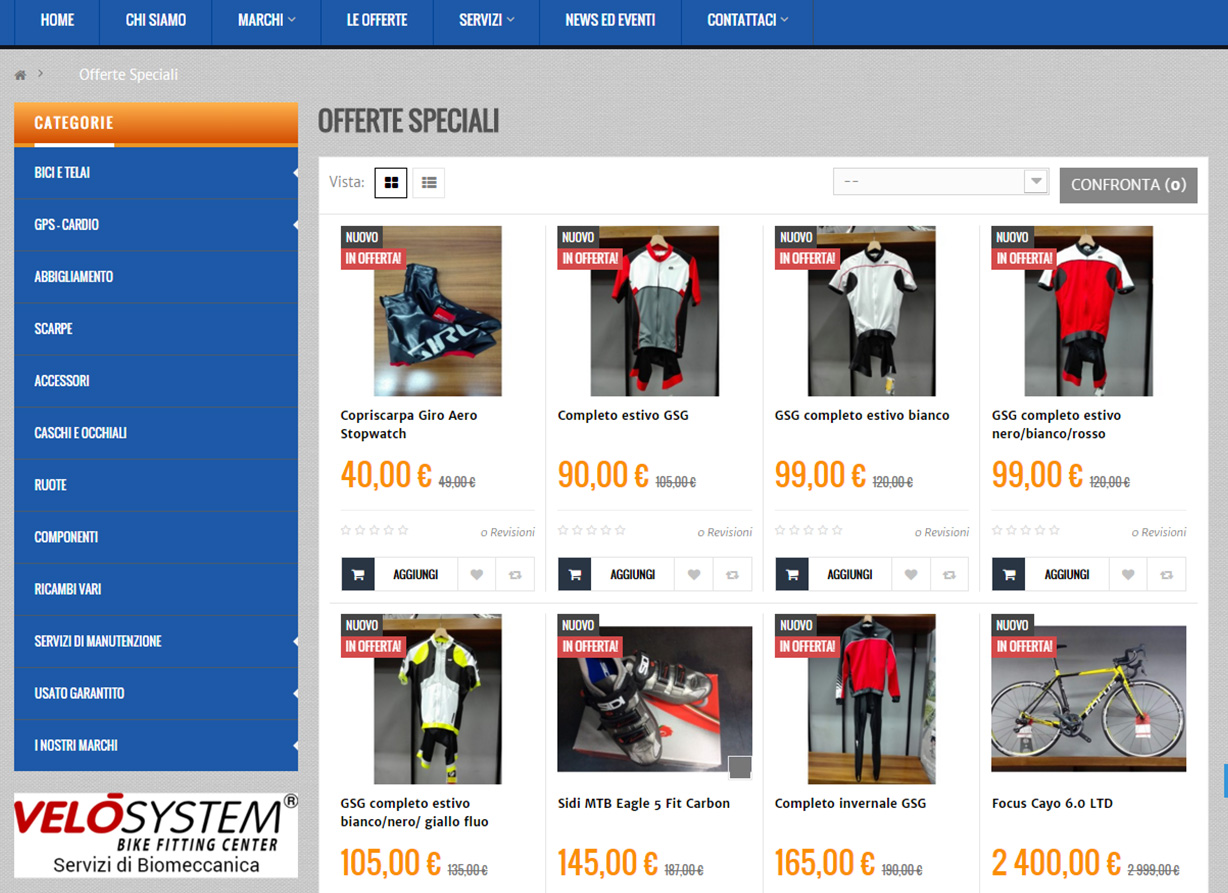Open COMPONENTI category
Image resolution: width=1228 pixels, height=893 pixels.
point(156,537)
